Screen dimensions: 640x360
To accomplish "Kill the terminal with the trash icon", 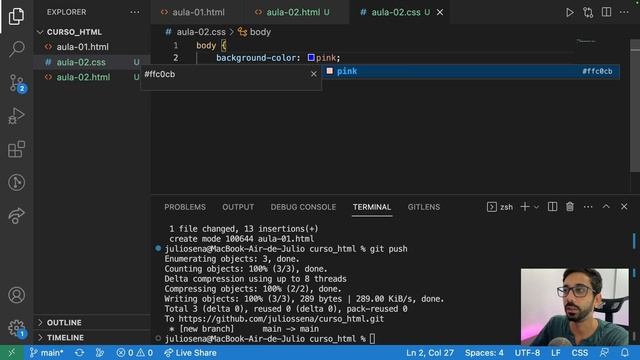I will click(x=570, y=207).
